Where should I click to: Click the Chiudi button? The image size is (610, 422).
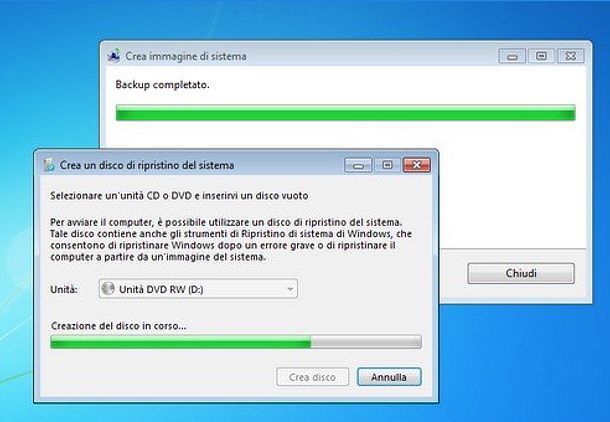pyautogui.click(x=521, y=273)
